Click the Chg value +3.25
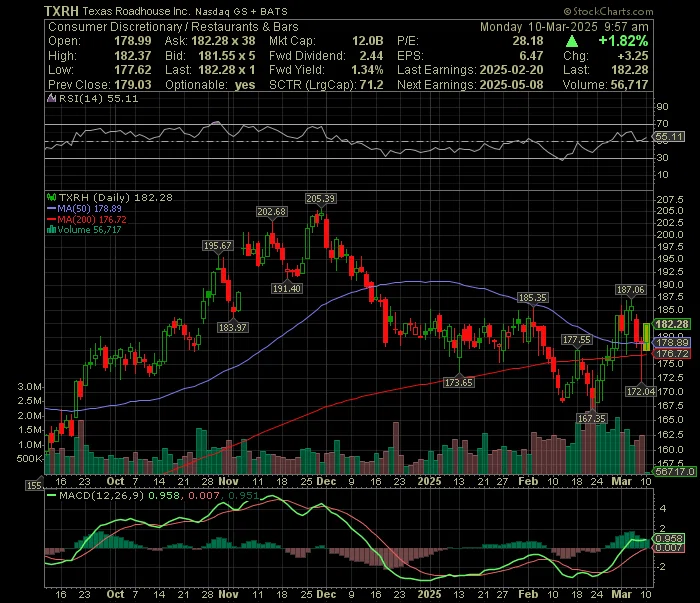The image size is (700, 603). coord(633,56)
